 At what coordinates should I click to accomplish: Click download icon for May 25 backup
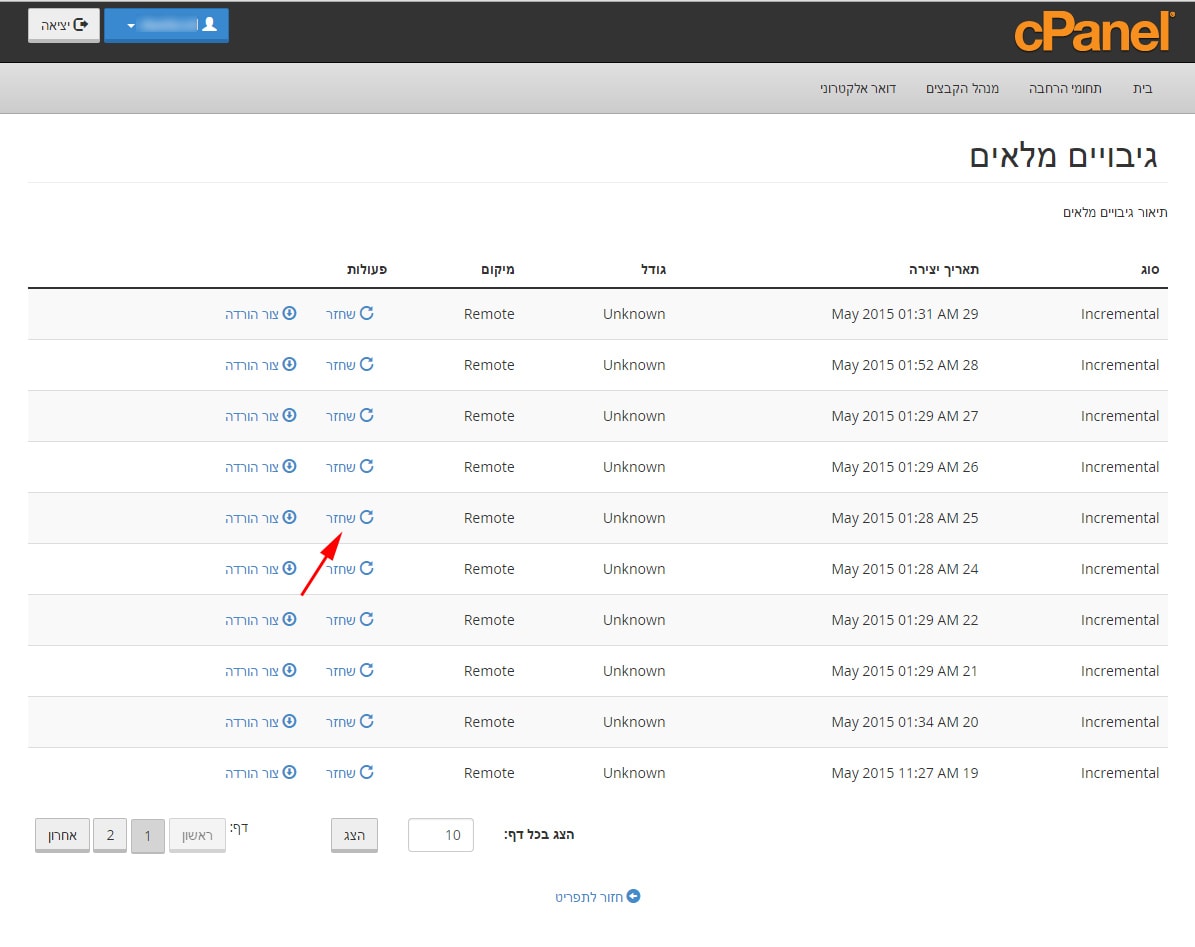click(290, 517)
